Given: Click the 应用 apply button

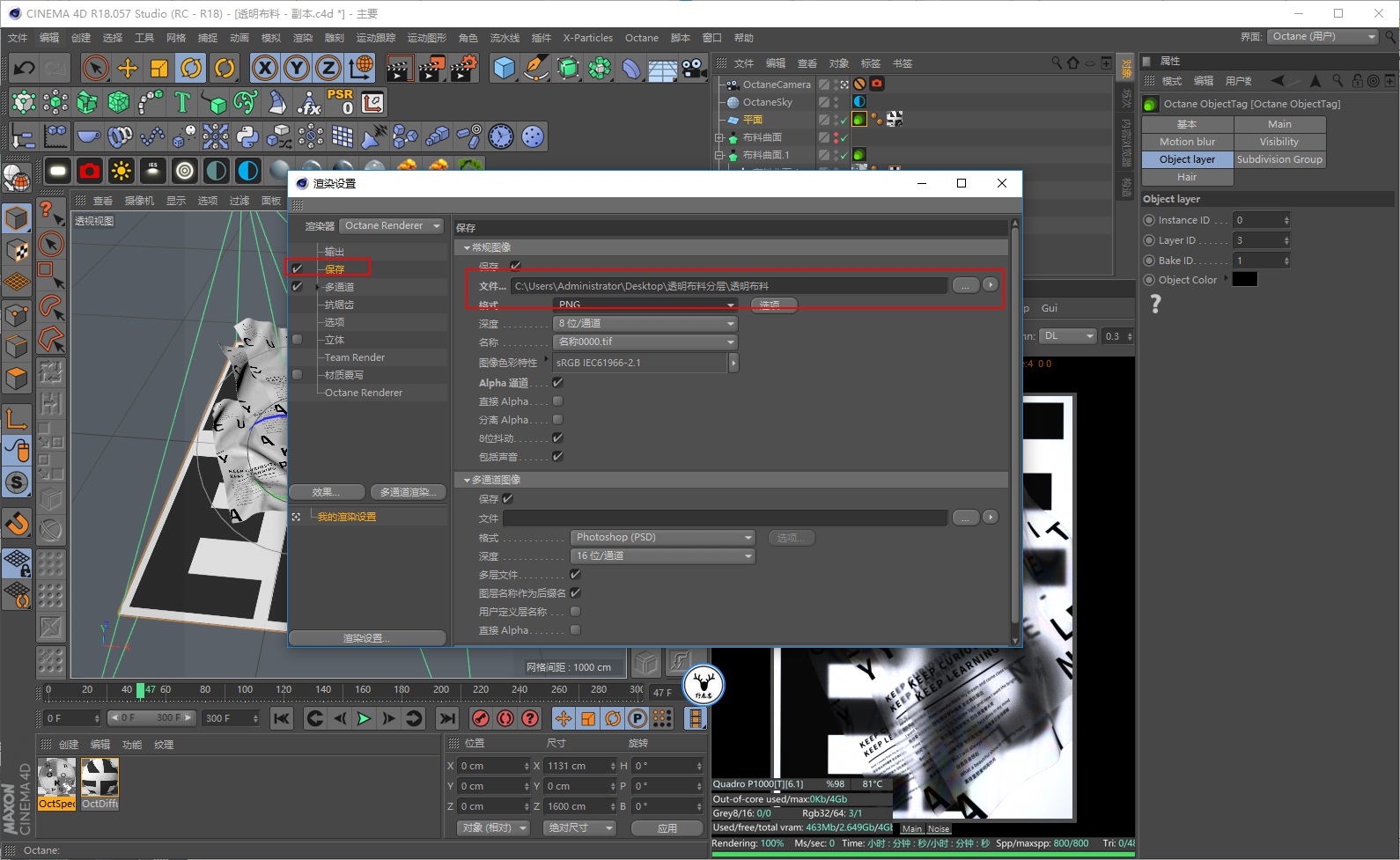Looking at the screenshot, I should [667, 828].
